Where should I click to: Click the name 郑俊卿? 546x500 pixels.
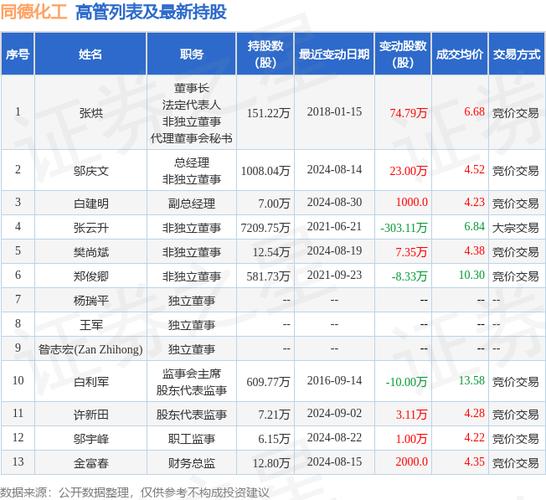click(x=91, y=276)
